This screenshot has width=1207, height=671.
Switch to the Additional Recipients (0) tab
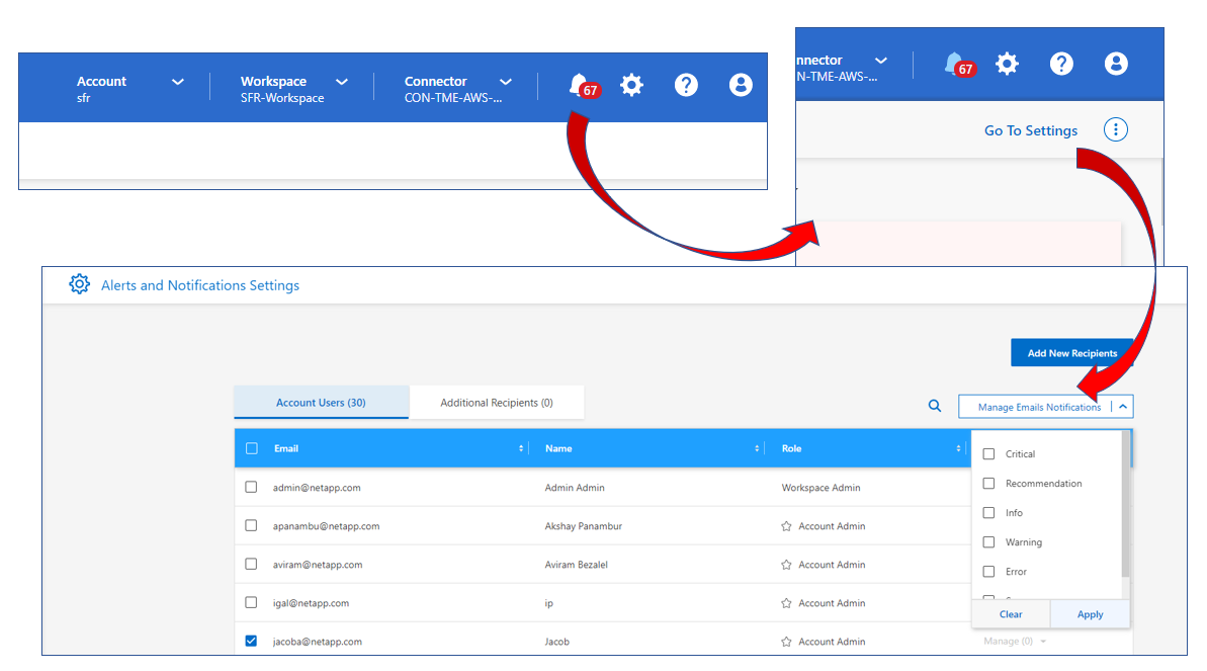tap(496, 403)
